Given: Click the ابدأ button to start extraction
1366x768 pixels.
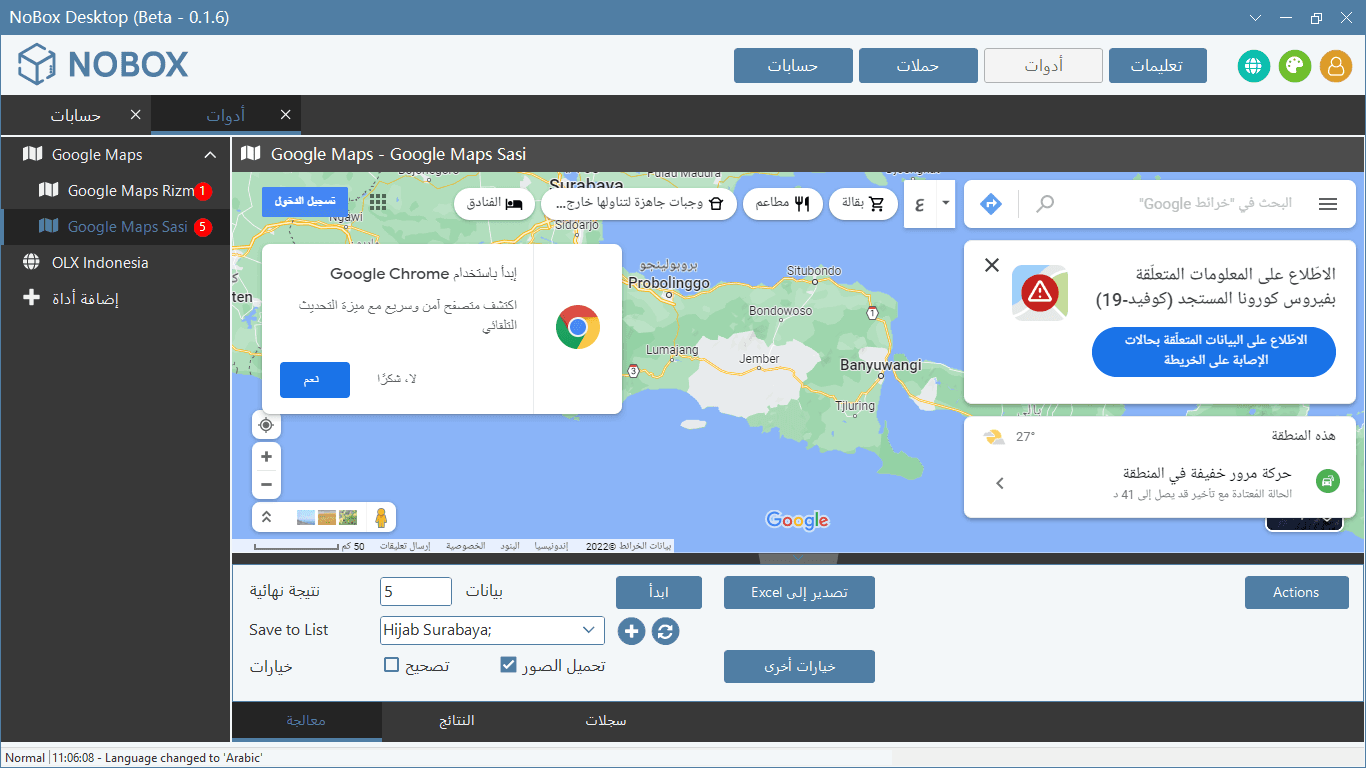Looking at the screenshot, I should pyautogui.click(x=659, y=592).
